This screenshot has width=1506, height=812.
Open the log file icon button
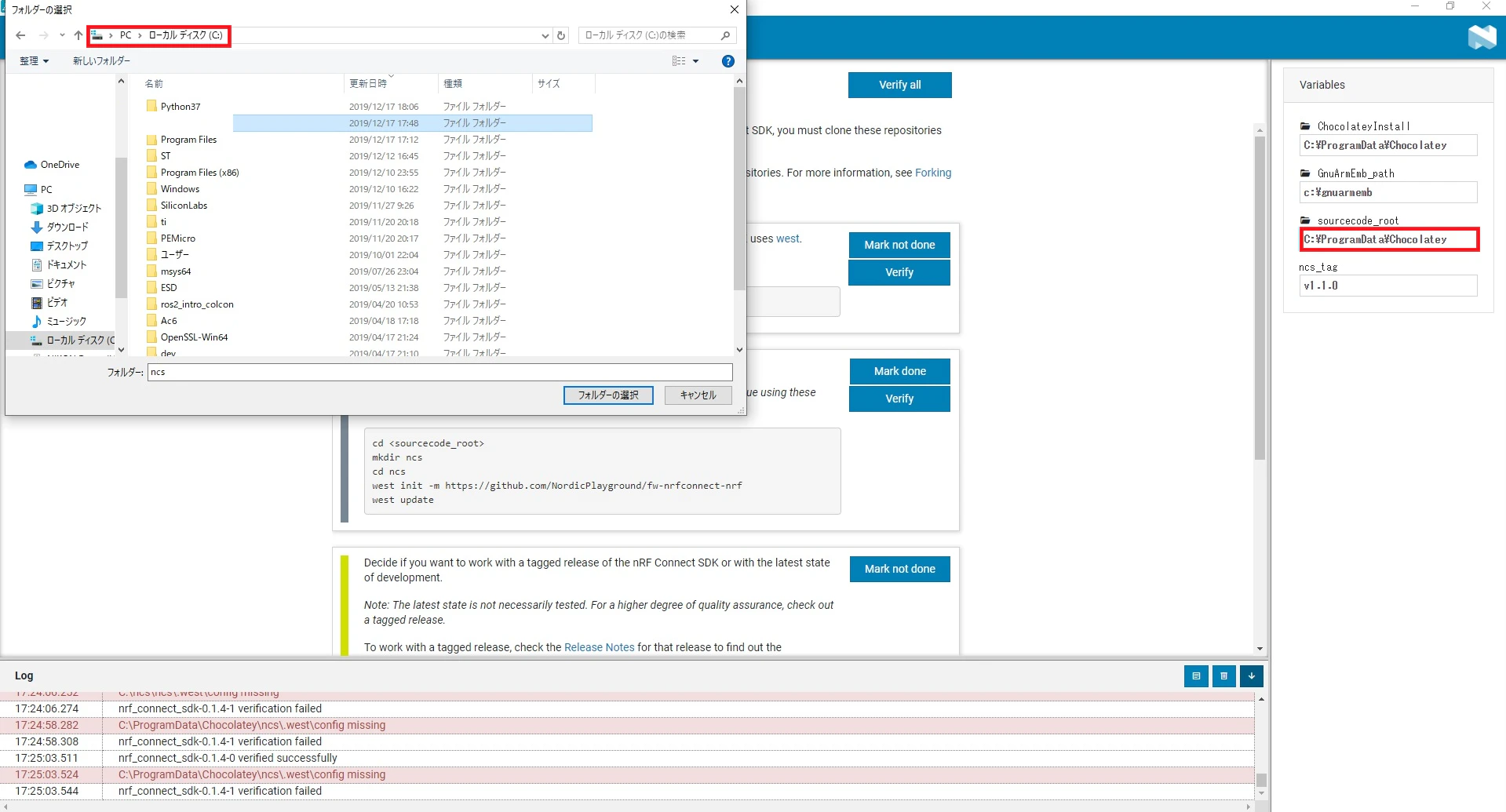click(x=1196, y=675)
